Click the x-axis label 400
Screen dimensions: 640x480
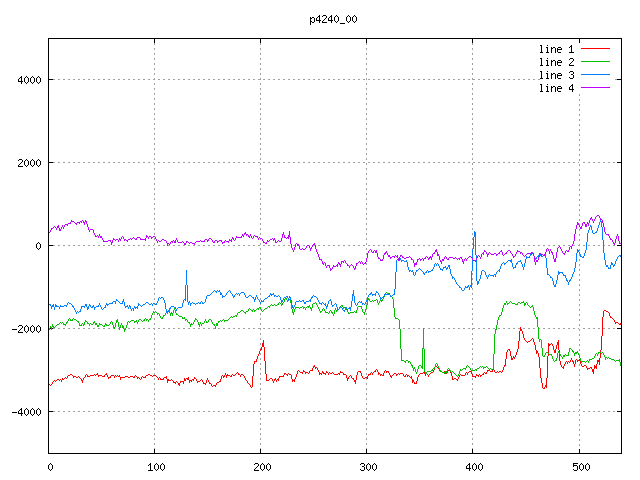[474, 467]
